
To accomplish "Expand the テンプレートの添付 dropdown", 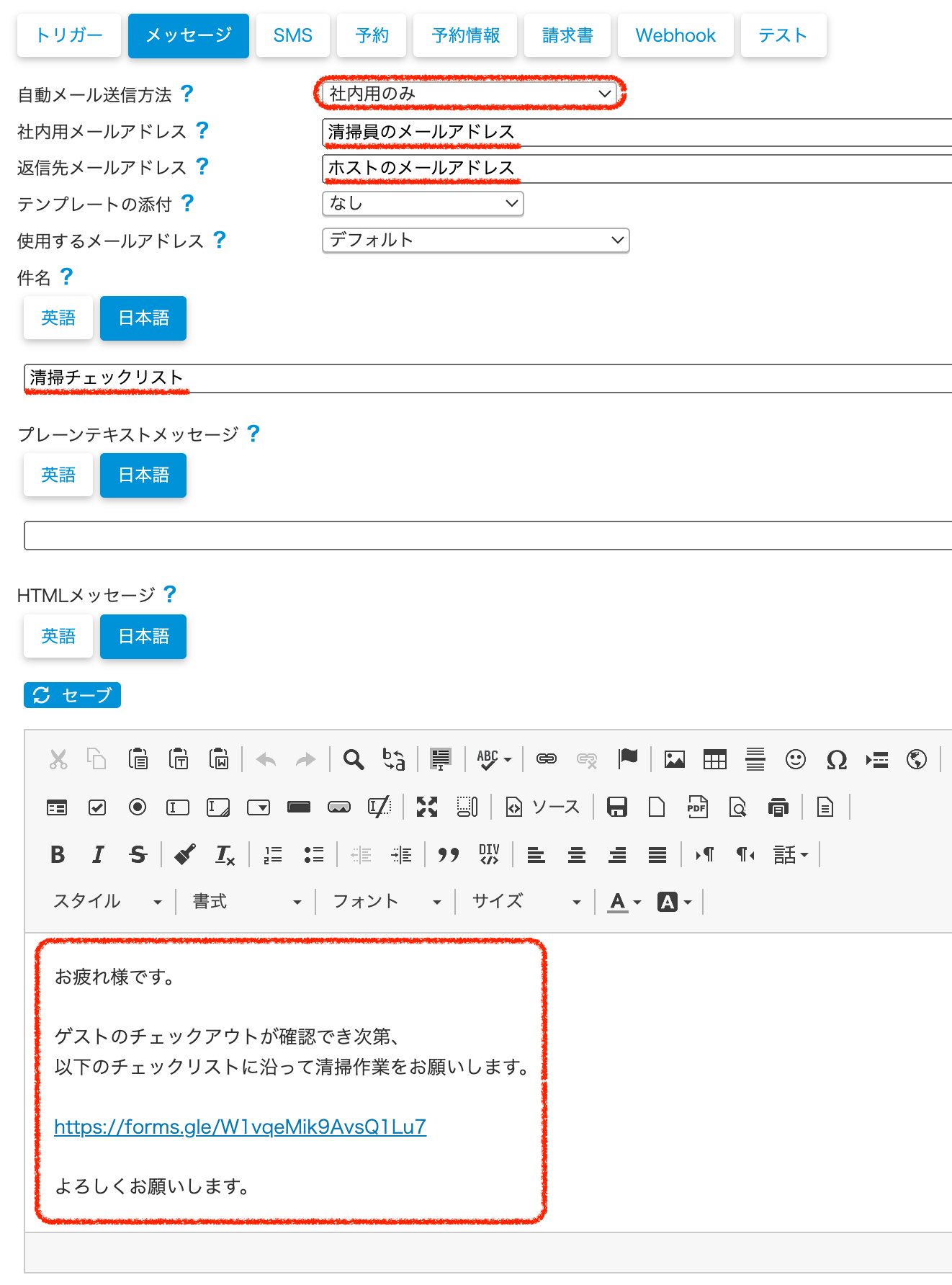I will 422,204.
